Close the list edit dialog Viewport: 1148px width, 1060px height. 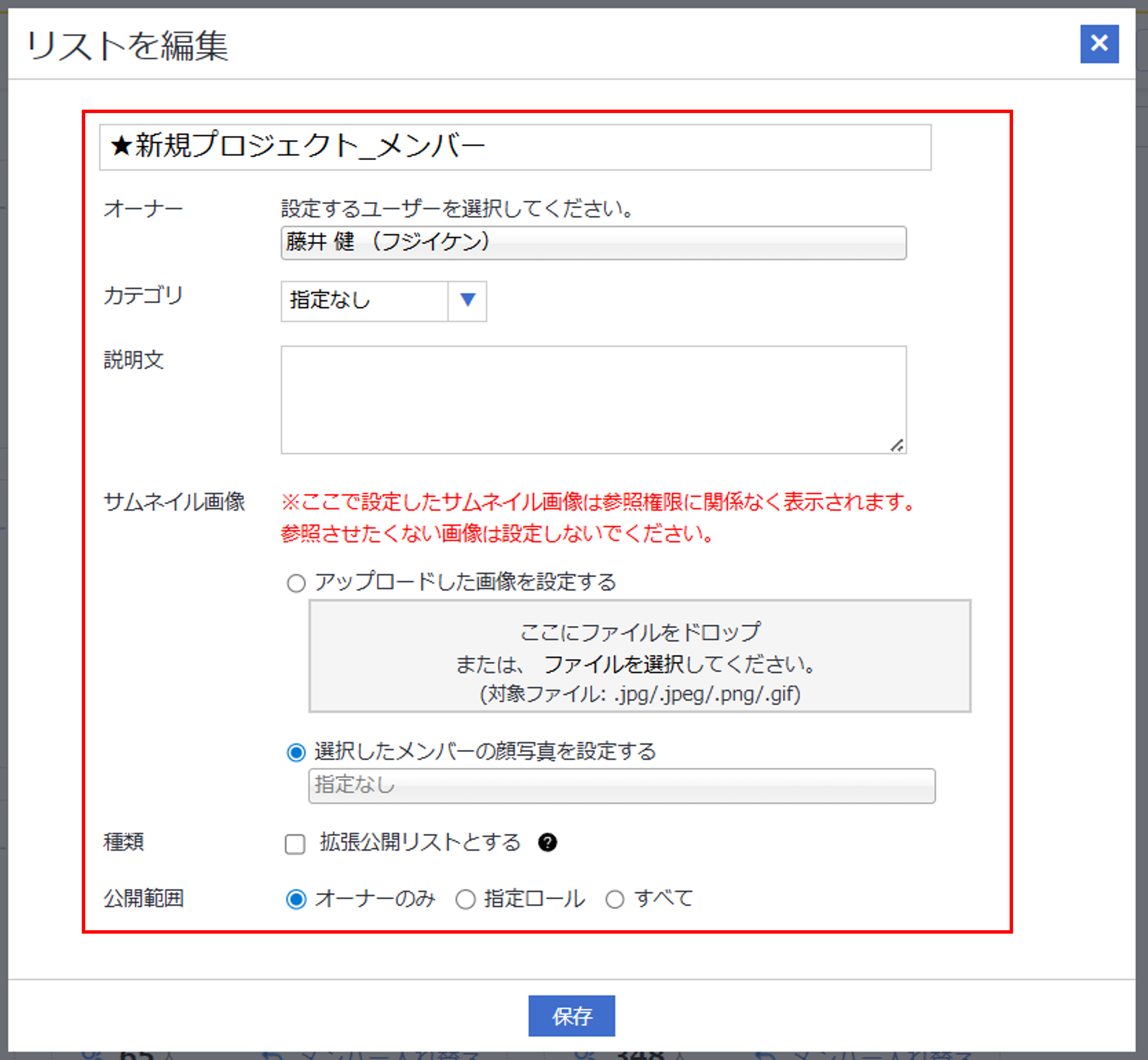coord(1099,44)
